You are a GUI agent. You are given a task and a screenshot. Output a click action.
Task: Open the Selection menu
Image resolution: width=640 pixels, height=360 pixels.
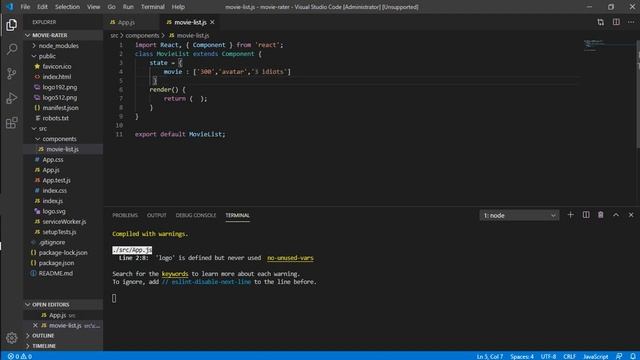pos(67,7)
